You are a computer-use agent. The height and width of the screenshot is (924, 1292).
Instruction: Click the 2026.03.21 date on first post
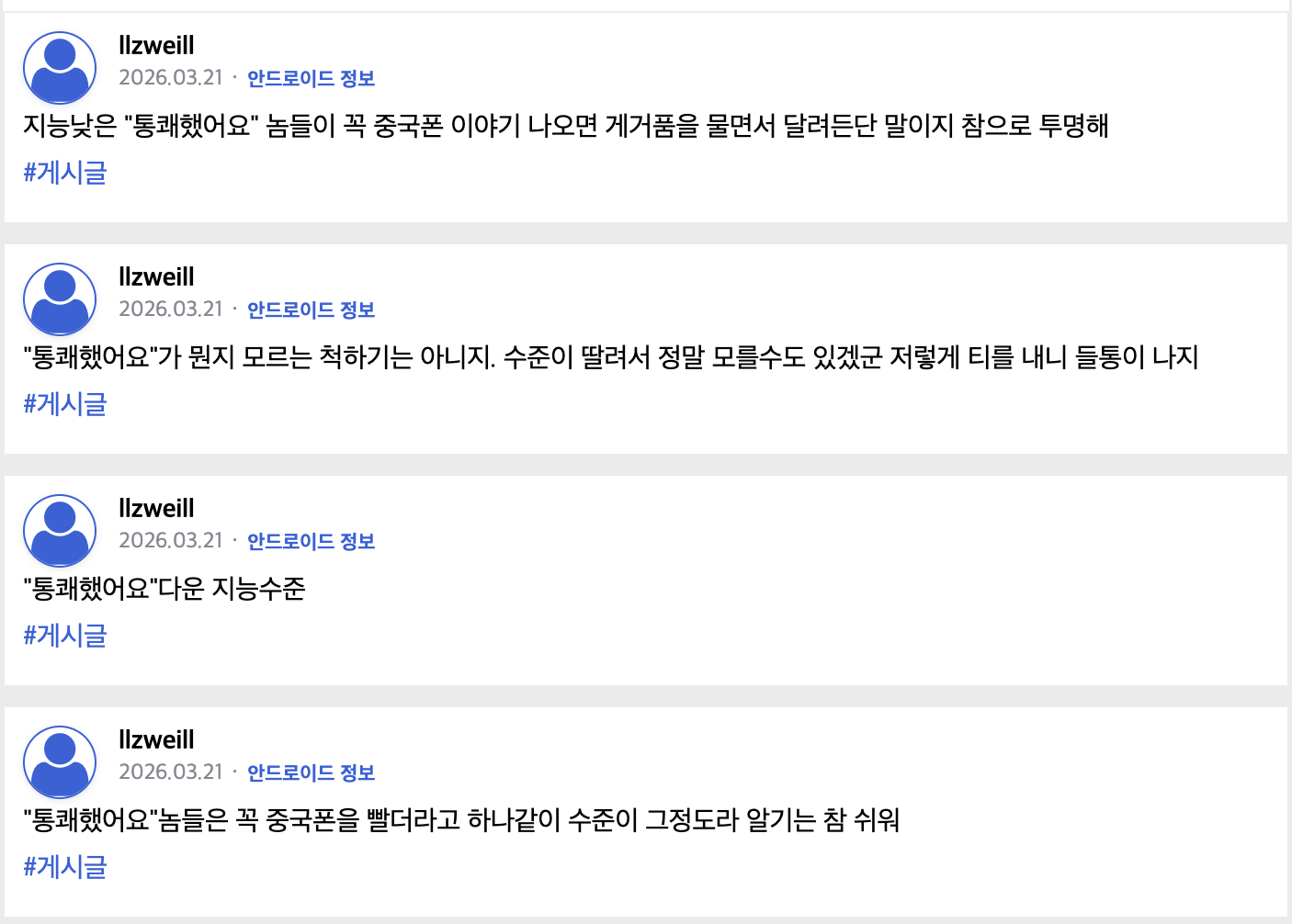coord(171,78)
